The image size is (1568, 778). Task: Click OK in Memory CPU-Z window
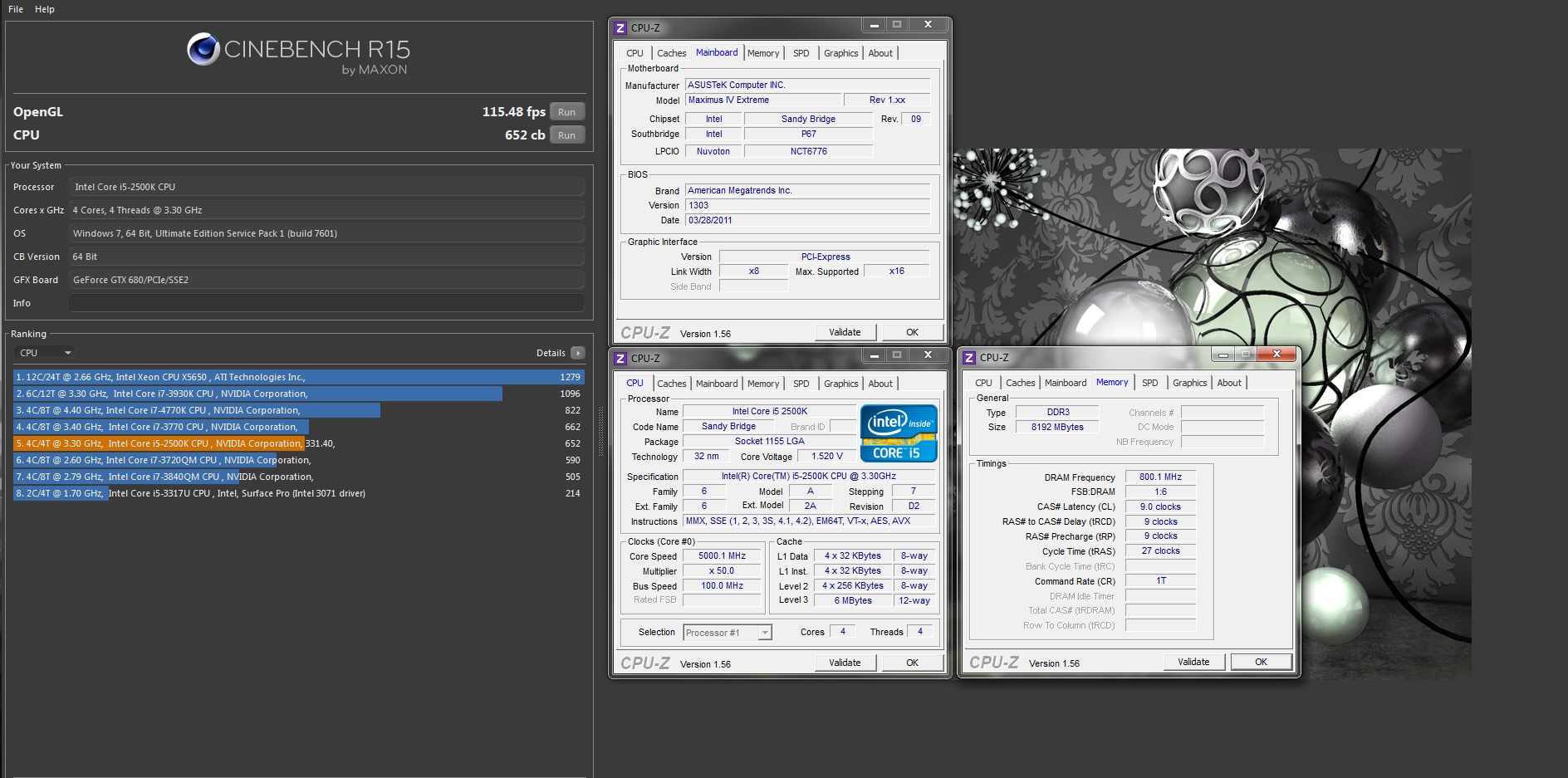1261,662
